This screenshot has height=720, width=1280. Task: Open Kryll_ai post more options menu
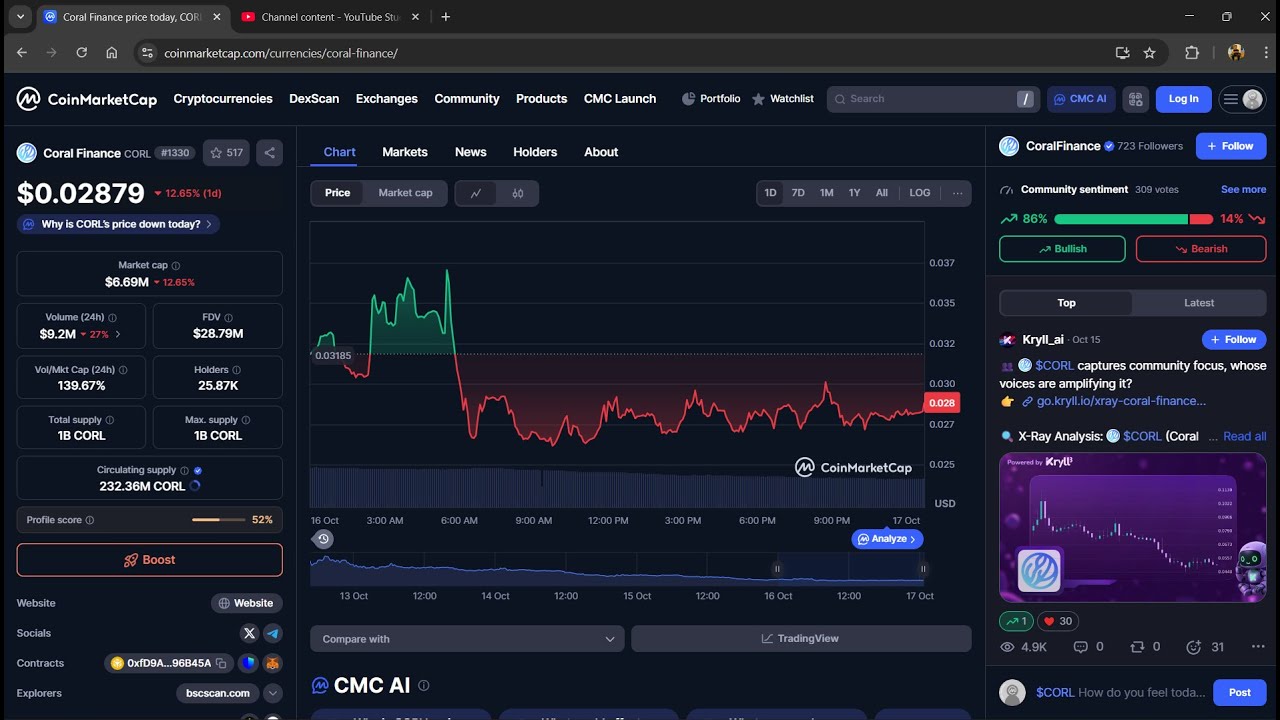coord(1258,647)
